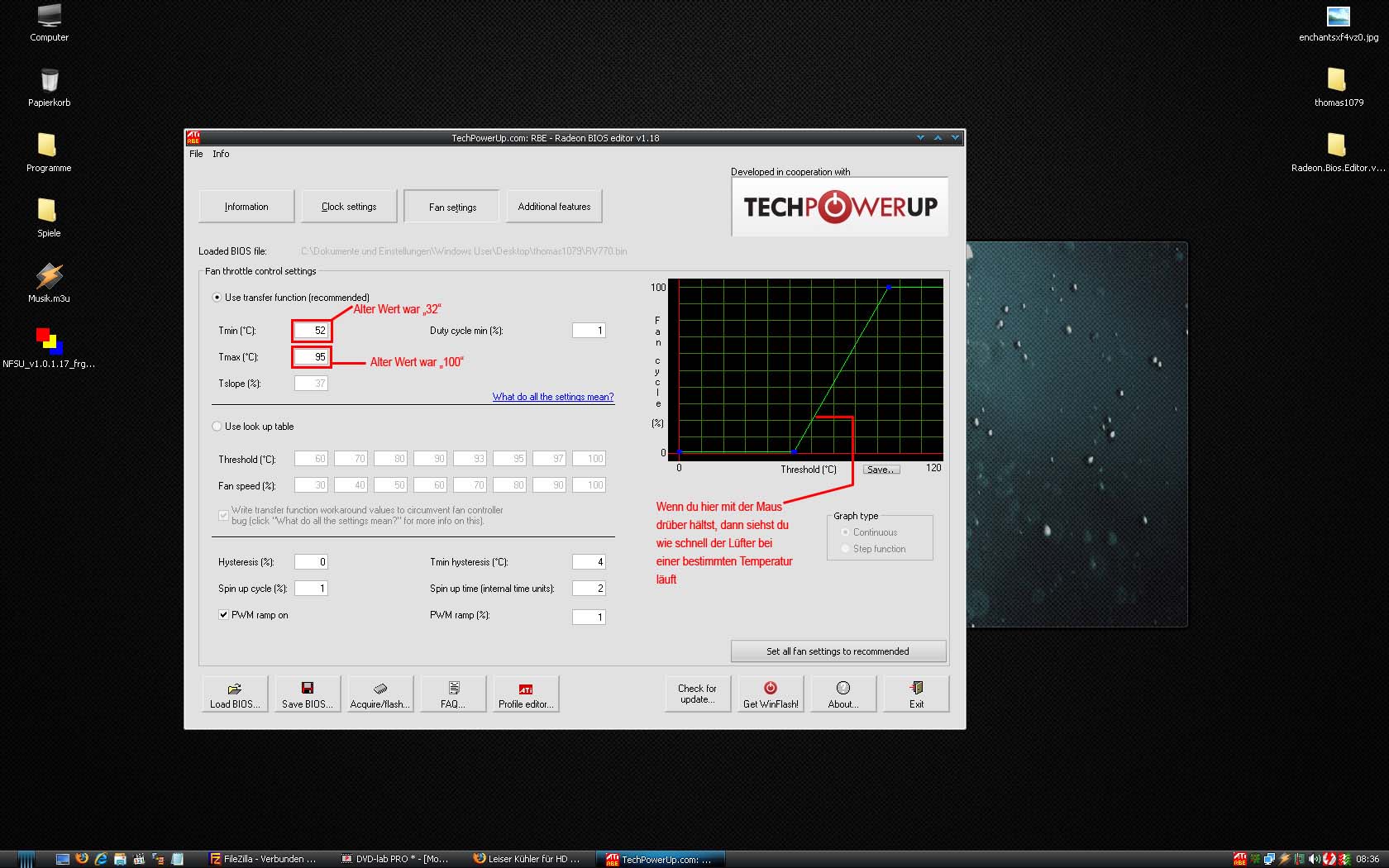Click the Load BIOS button
The image size is (1389, 868).
pyautogui.click(x=235, y=694)
